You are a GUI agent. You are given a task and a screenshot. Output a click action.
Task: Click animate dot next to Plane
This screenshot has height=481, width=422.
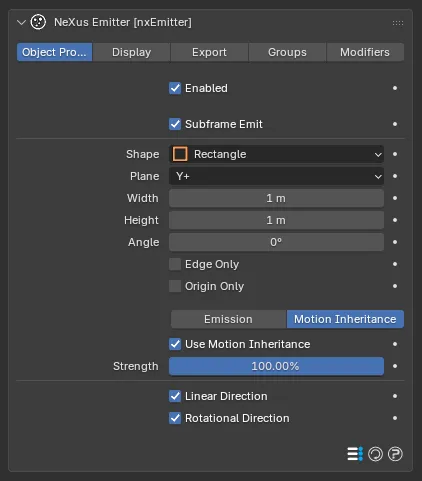coord(395,176)
